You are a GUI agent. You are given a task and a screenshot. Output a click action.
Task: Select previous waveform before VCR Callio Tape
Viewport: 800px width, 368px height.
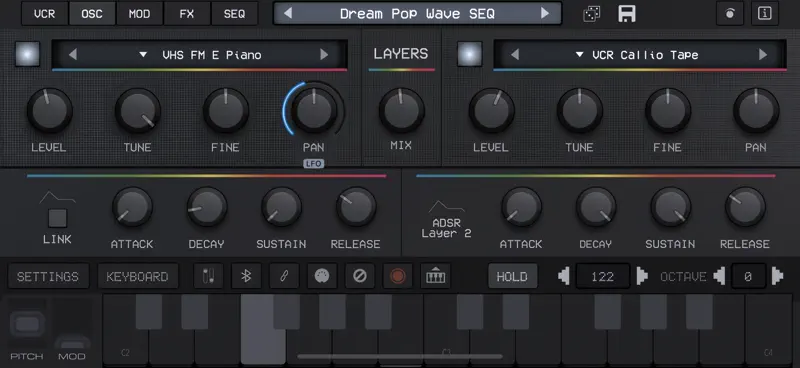pyautogui.click(x=515, y=55)
